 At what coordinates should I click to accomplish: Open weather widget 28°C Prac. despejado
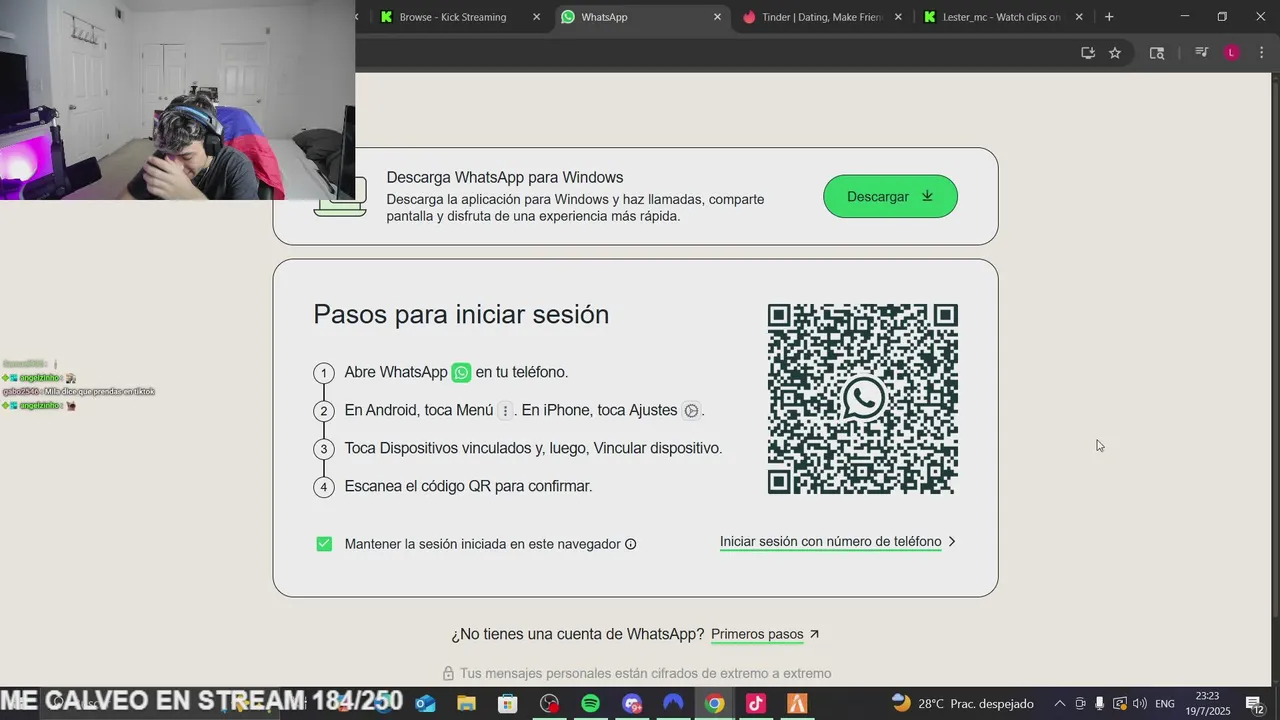962,704
